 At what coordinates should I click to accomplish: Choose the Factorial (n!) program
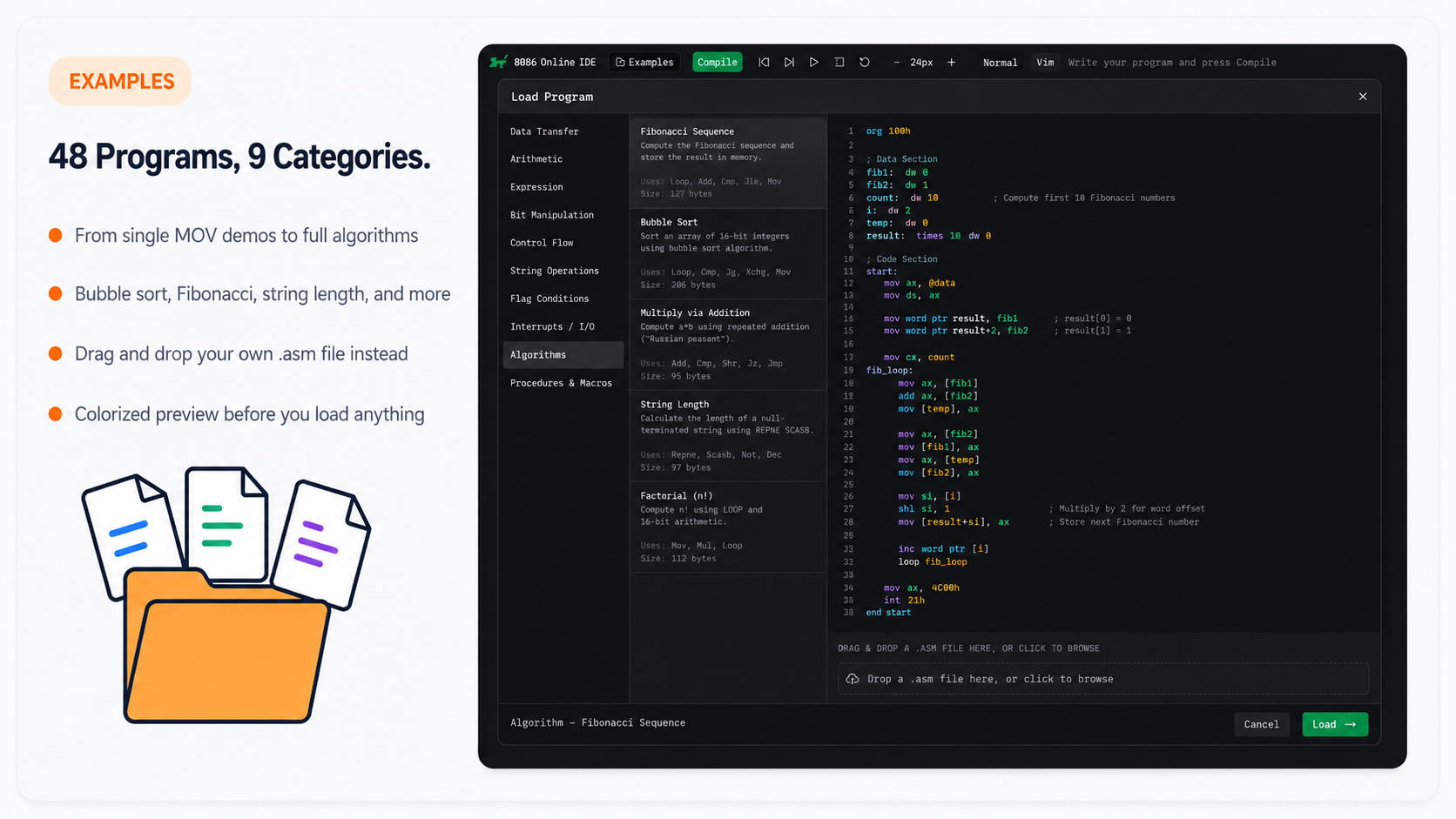pyautogui.click(x=728, y=527)
